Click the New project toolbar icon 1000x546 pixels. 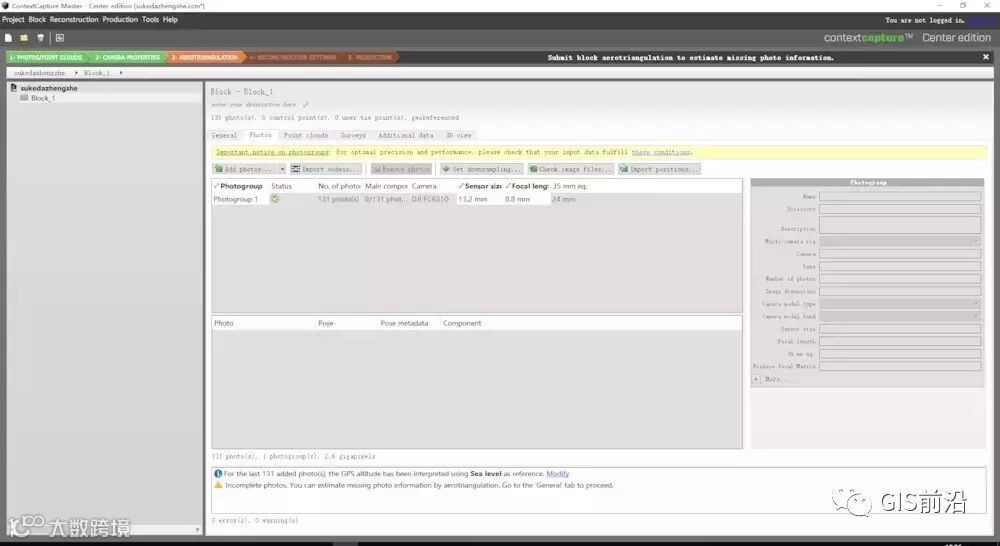[x=8, y=38]
